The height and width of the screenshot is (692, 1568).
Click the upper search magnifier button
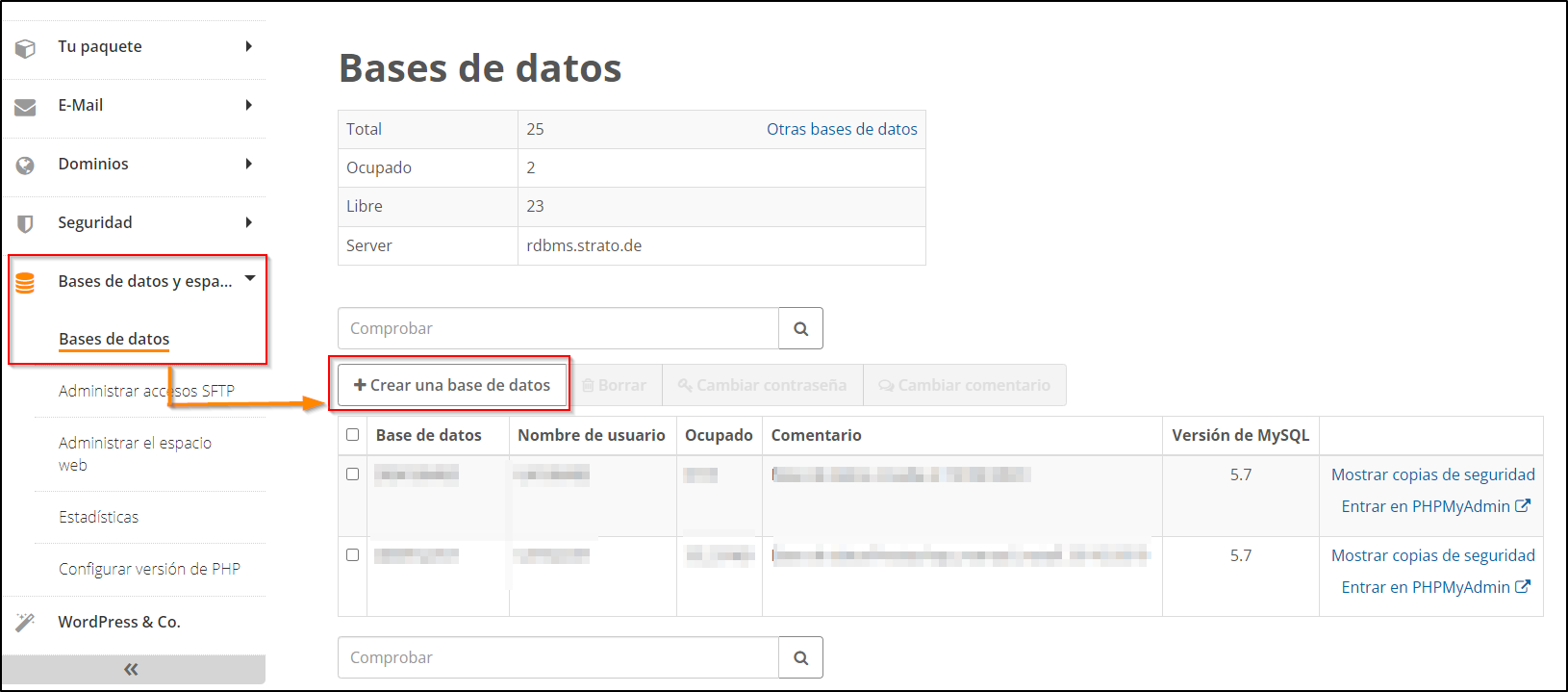click(800, 328)
